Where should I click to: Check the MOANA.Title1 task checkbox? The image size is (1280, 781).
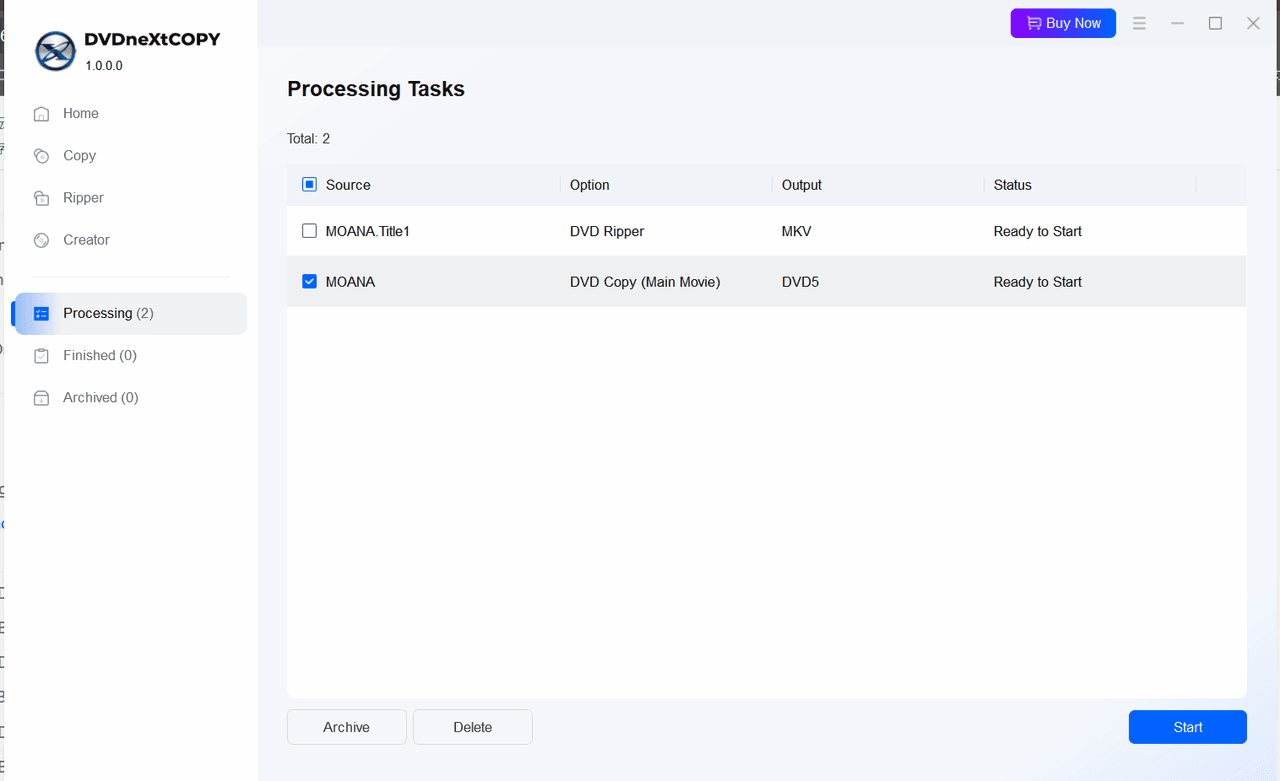click(x=309, y=231)
